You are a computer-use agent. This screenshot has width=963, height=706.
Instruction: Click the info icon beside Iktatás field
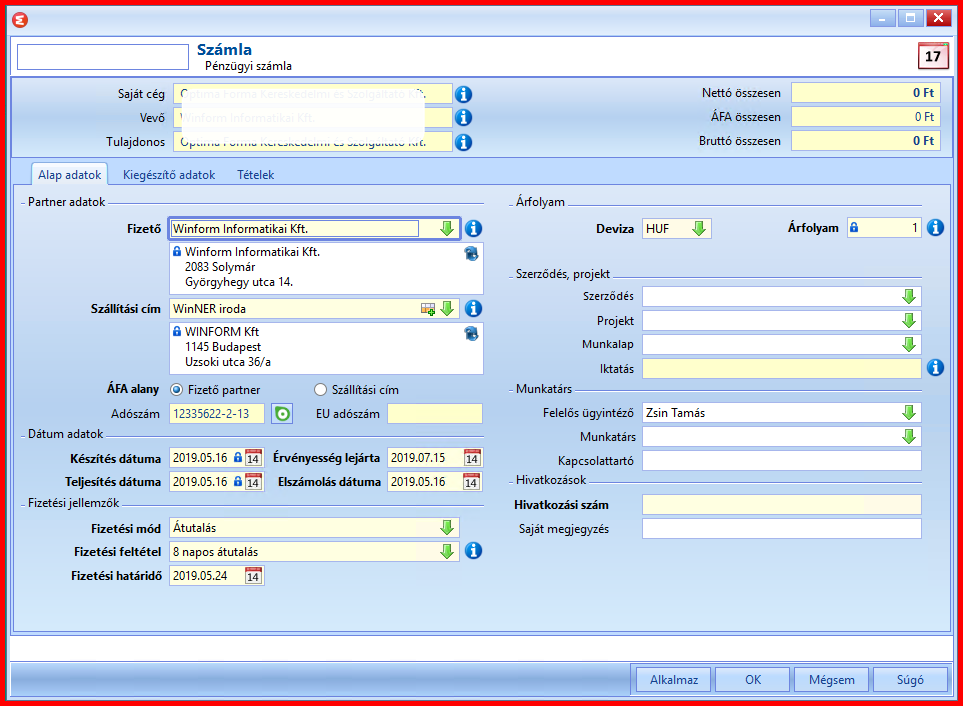pyautogui.click(x=935, y=368)
